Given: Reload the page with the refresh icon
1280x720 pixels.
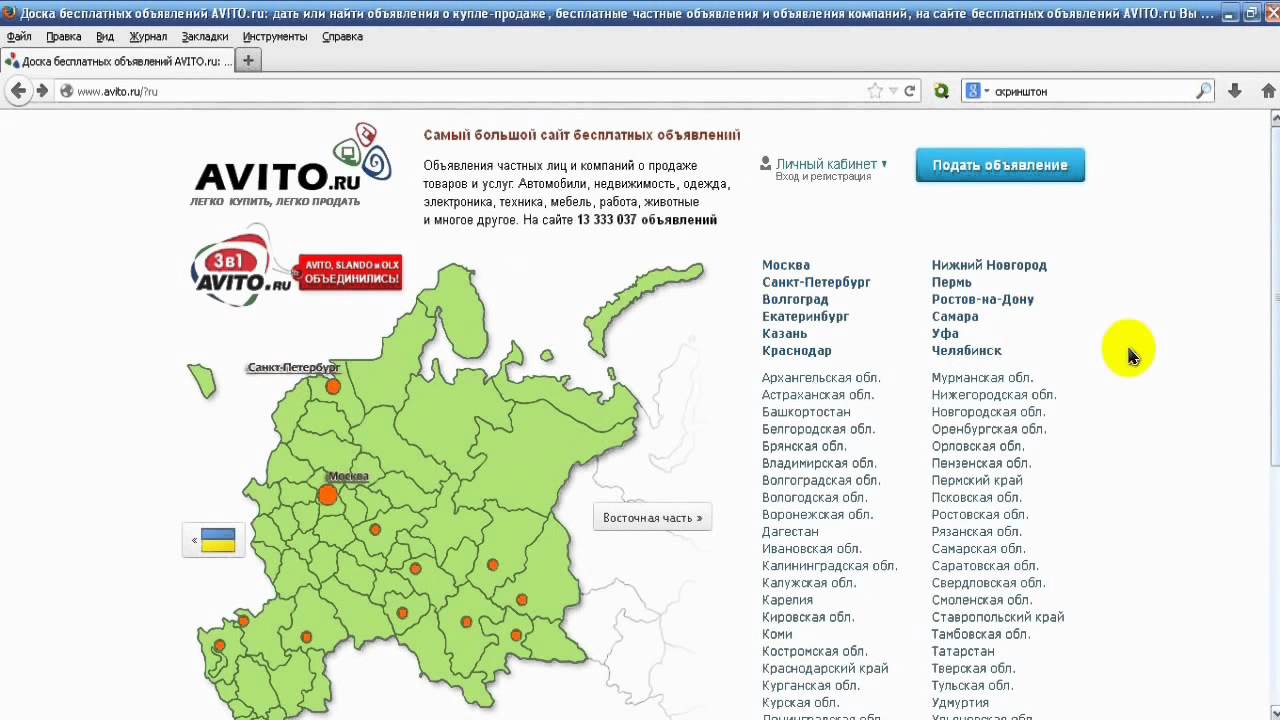Looking at the screenshot, I should click(910, 91).
